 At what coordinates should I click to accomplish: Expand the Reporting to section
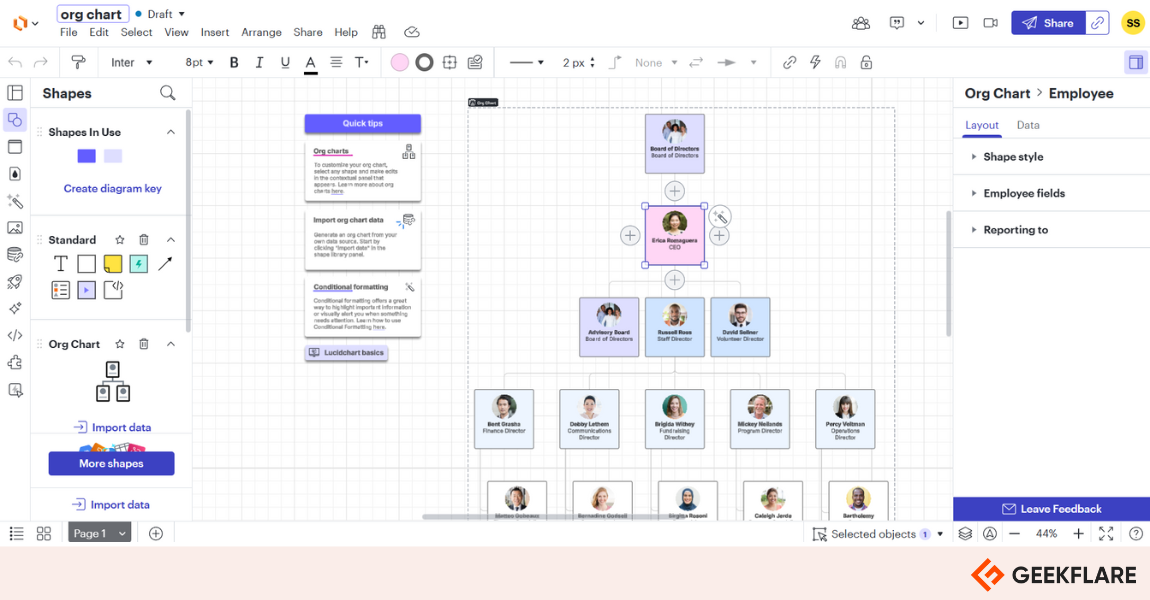tap(1015, 230)
